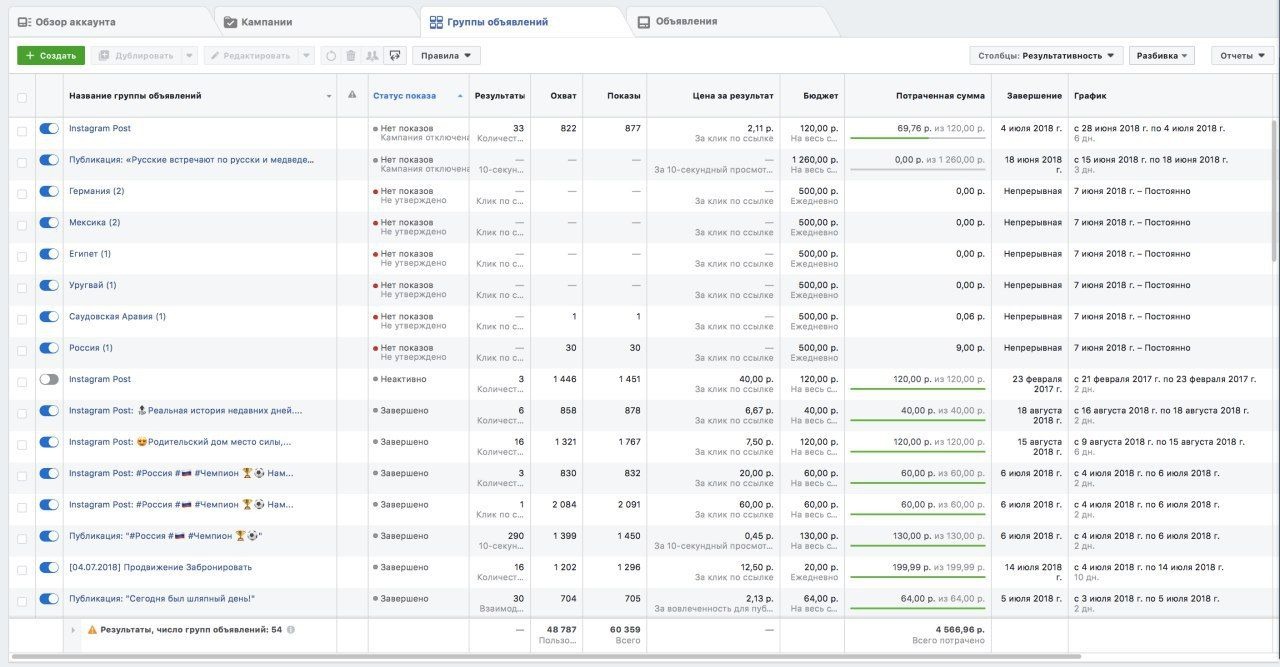Tick the checkbox for Россия (1) row
Image resolution: width=1280 pixels, height=667 pixels.
(22, 349)
